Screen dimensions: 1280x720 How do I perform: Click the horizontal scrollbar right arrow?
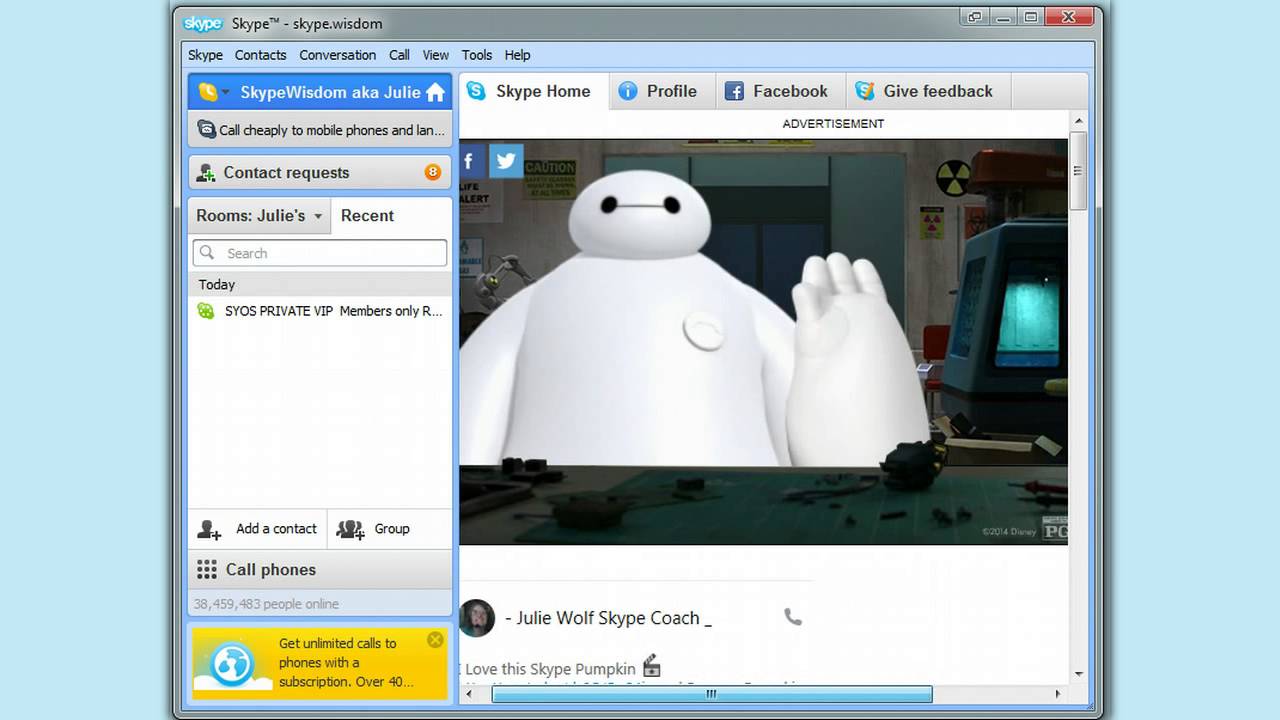click(1058, 694)
